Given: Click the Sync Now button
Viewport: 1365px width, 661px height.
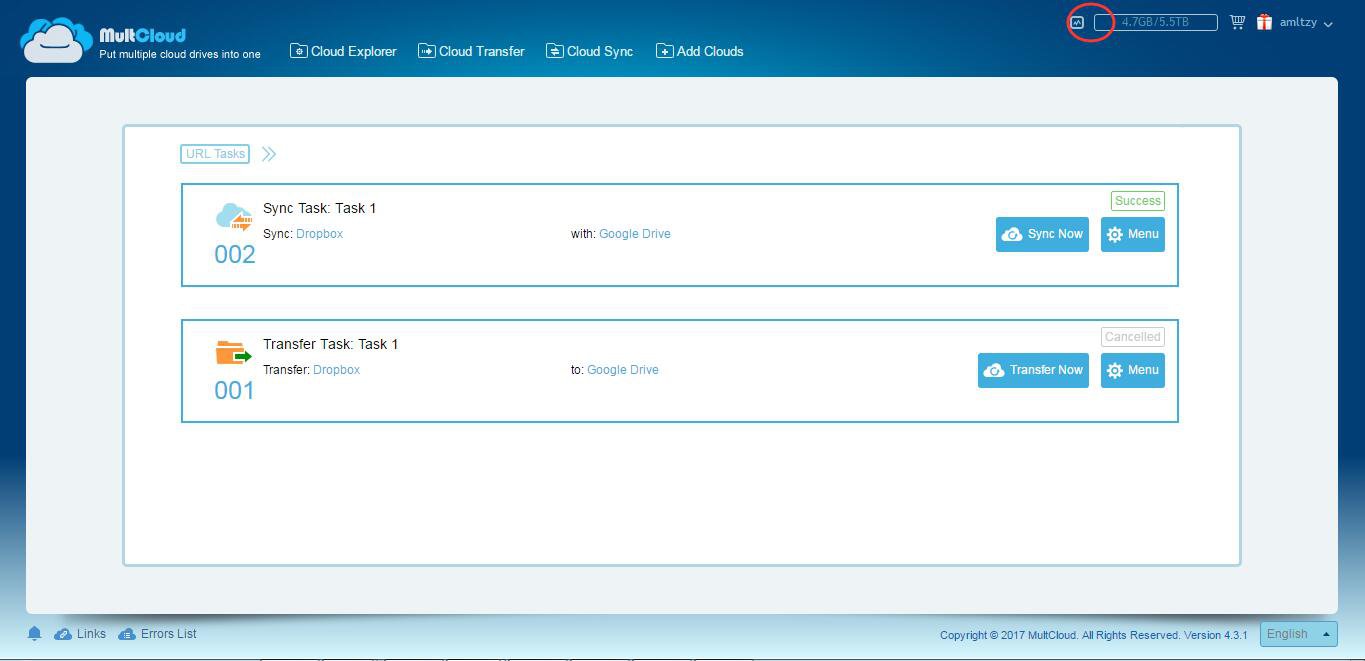Looking at the screenshot, I should point(1042,234).
